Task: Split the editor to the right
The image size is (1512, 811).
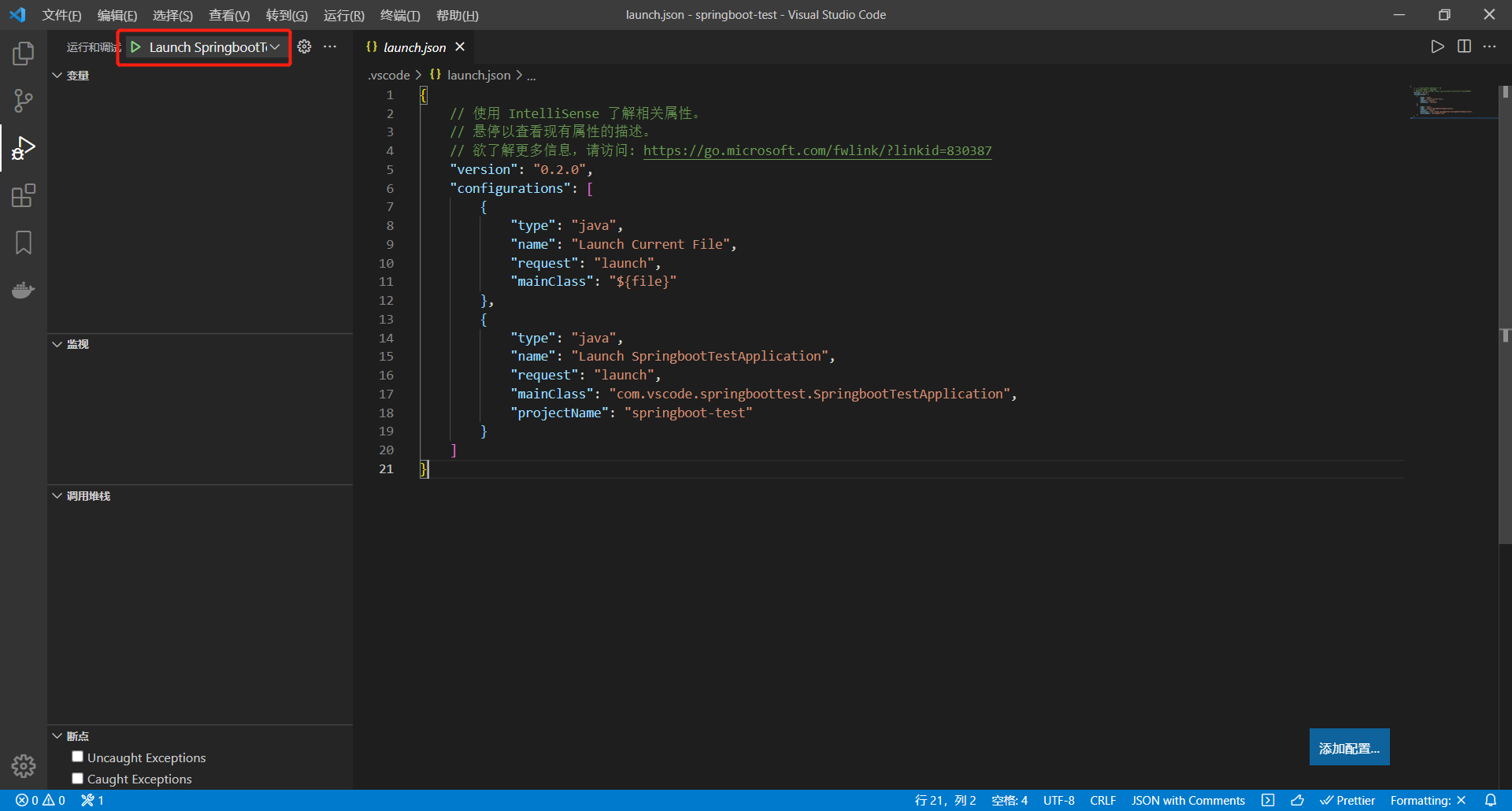Action: pyautogui.click(x=1464, y=46)
